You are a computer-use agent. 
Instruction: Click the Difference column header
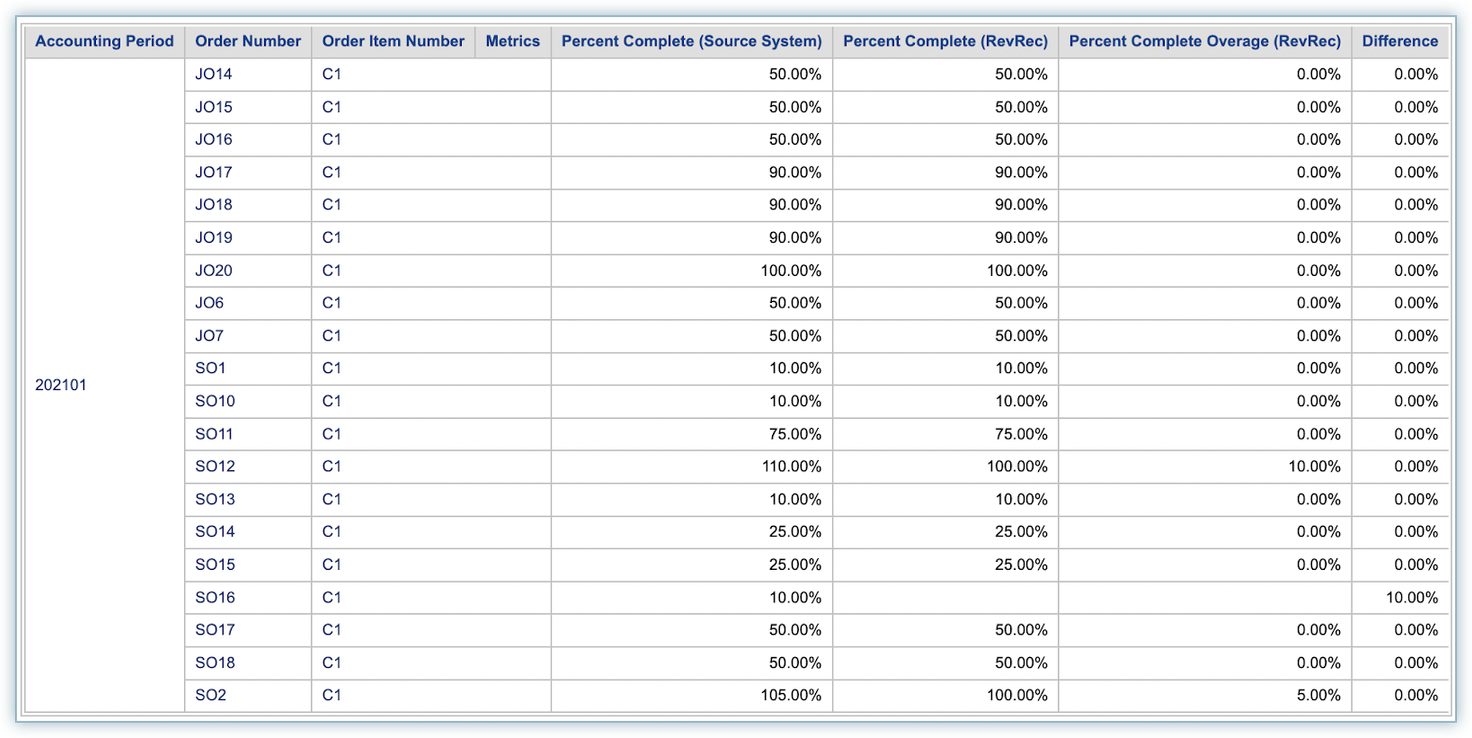pos(1399,41)
